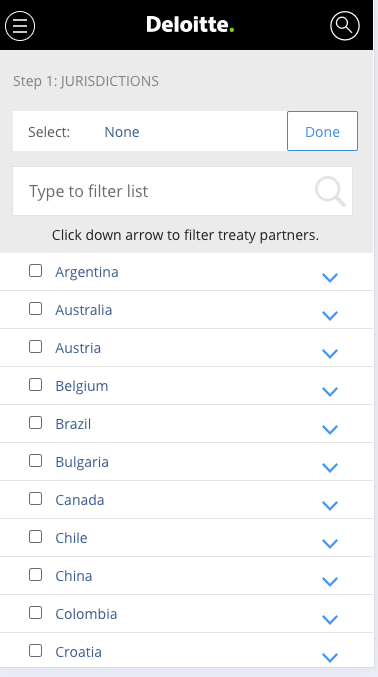Expand Brazil treaty partners arrow

pos(330,430)
